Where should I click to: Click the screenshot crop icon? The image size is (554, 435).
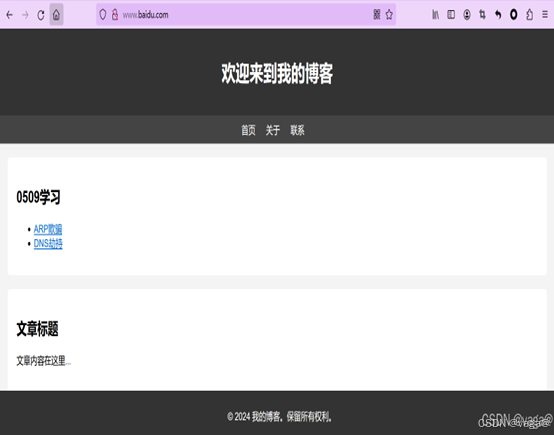(482, 14)
